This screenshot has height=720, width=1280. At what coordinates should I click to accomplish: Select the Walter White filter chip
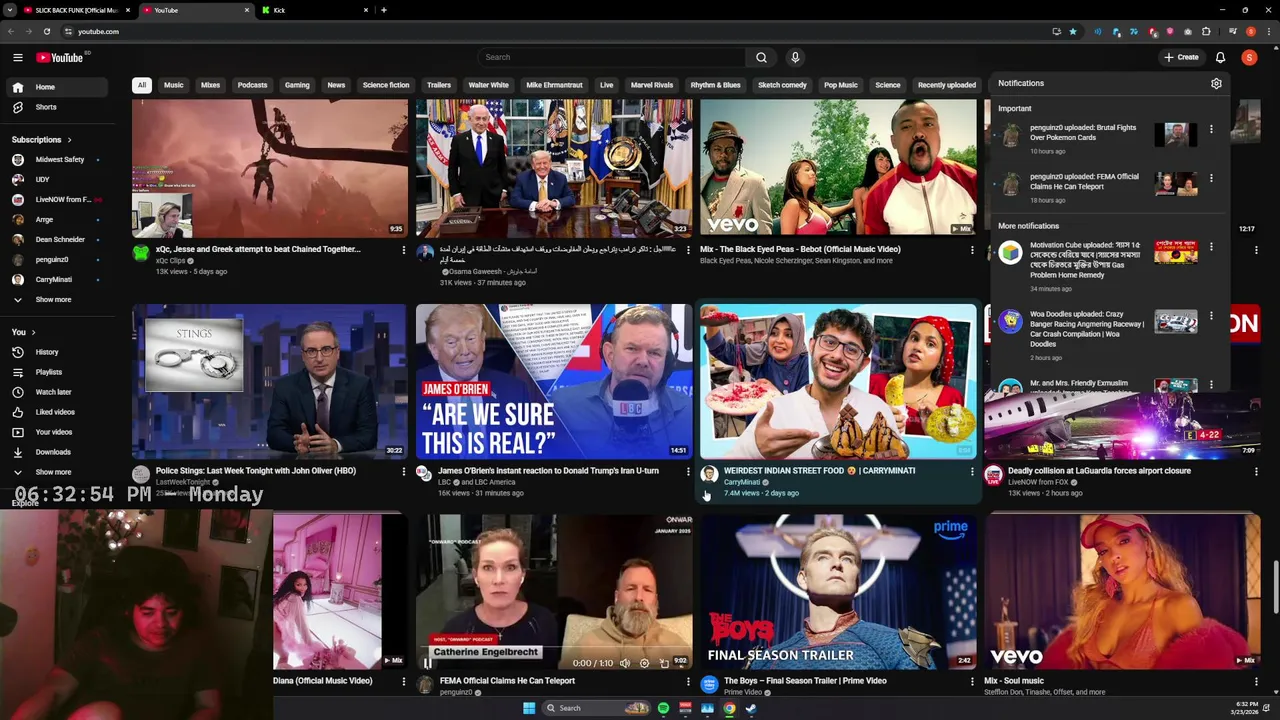point(488,85)
